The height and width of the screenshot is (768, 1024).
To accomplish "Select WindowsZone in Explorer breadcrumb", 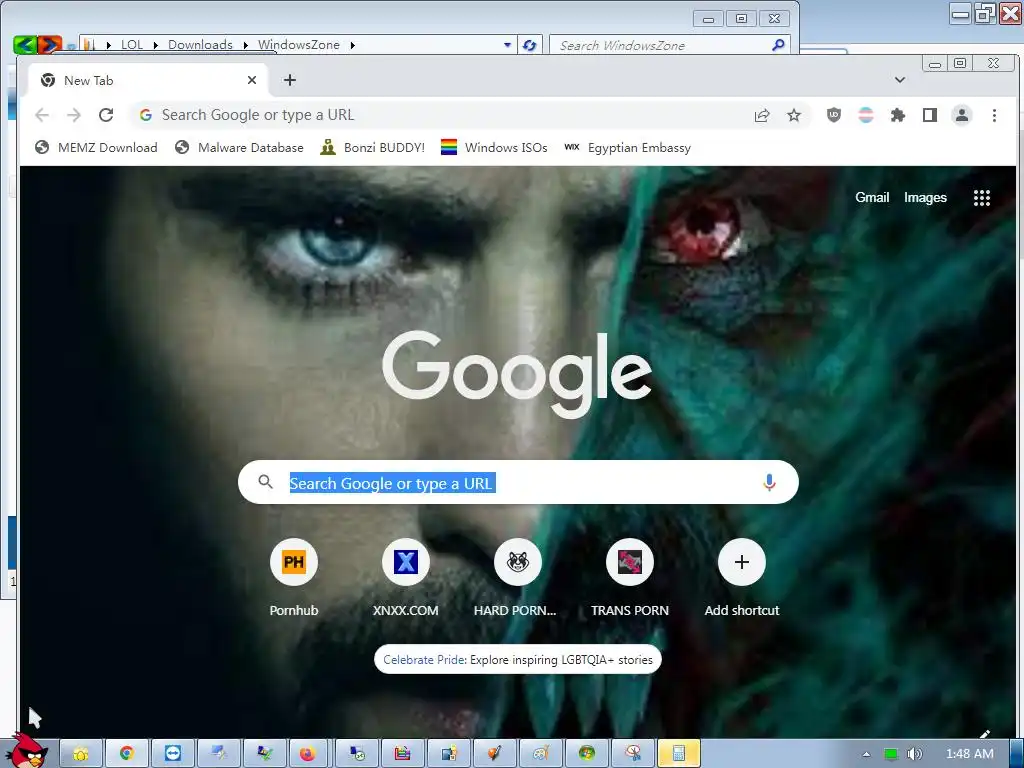I will point(299,44).
